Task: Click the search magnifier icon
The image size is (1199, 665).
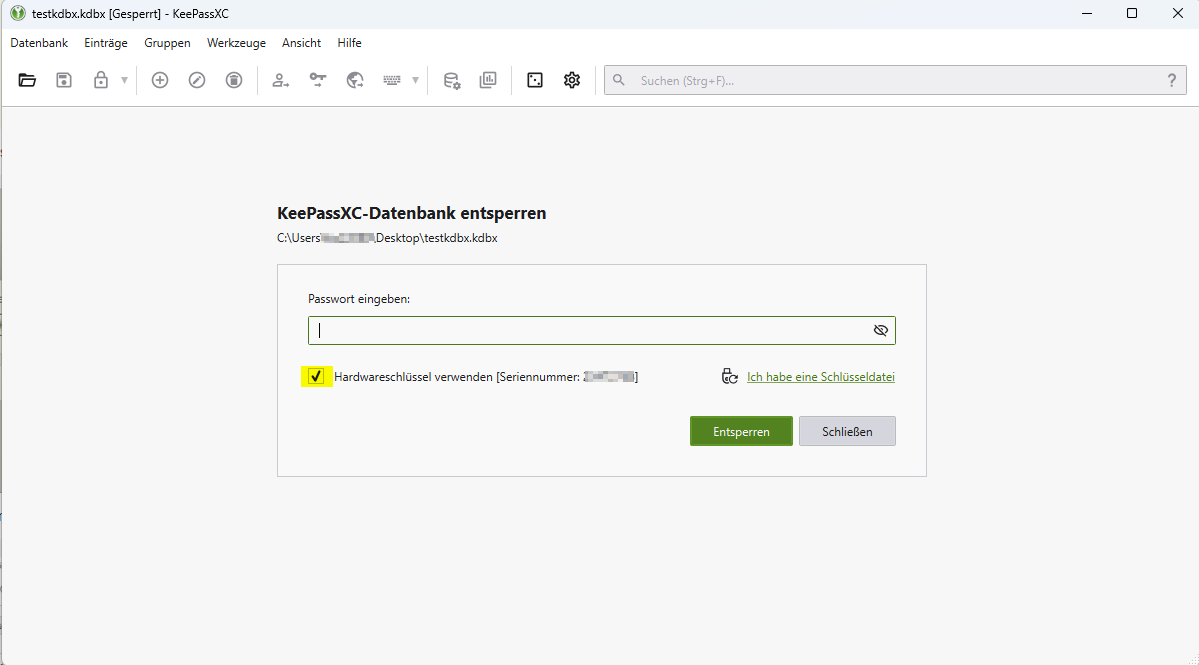Action: tap(619, 80)
